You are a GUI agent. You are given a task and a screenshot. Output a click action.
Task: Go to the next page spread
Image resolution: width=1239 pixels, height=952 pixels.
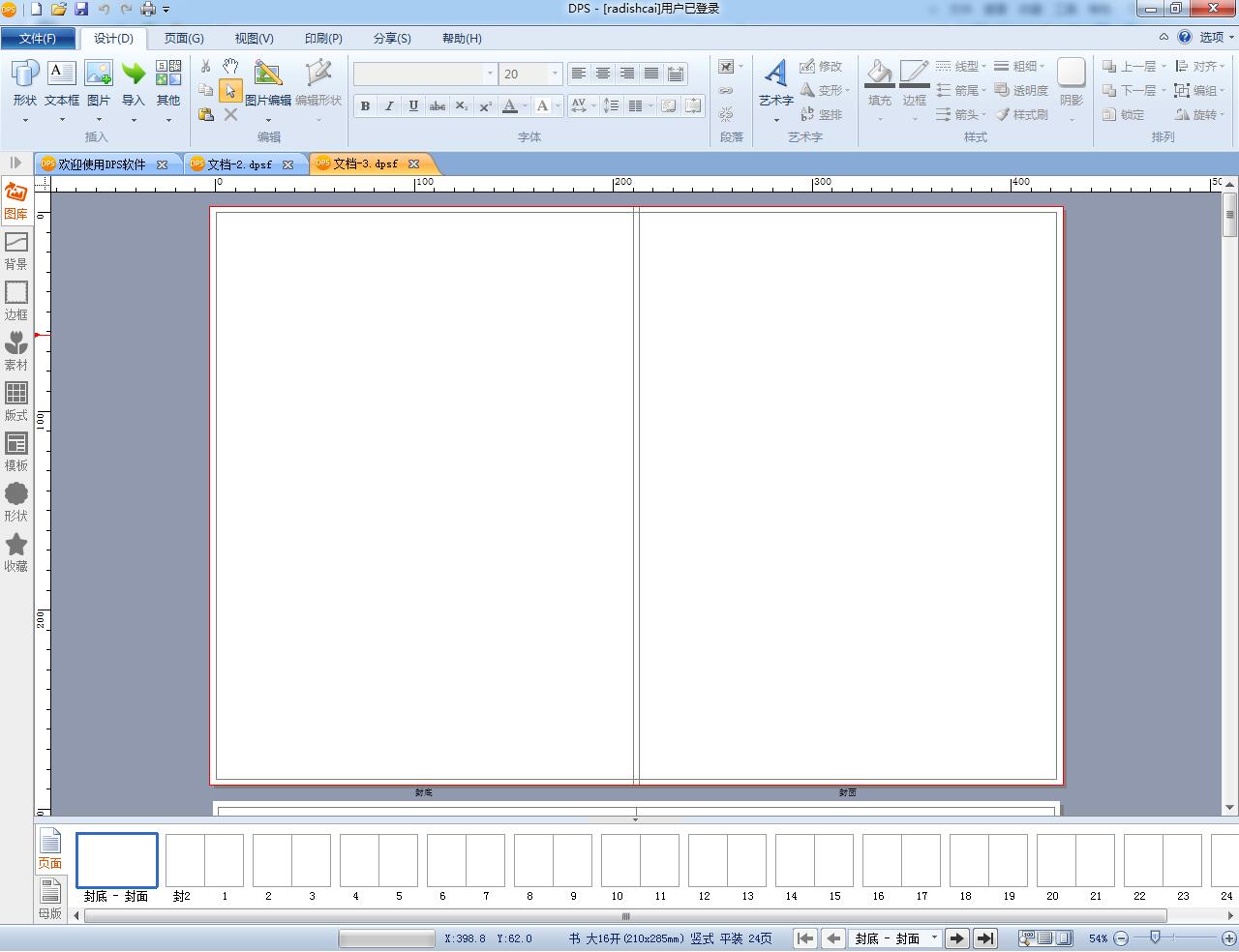coord(957,938)
